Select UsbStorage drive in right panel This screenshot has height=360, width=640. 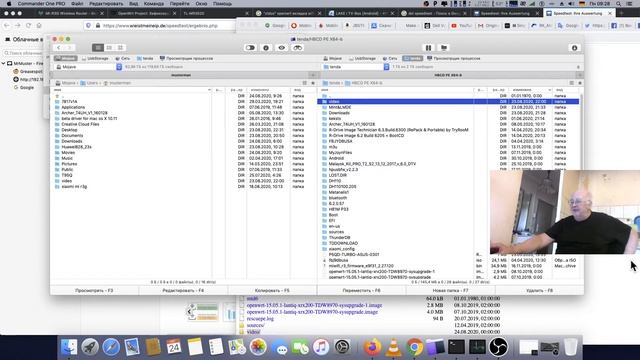pos(362,58)
